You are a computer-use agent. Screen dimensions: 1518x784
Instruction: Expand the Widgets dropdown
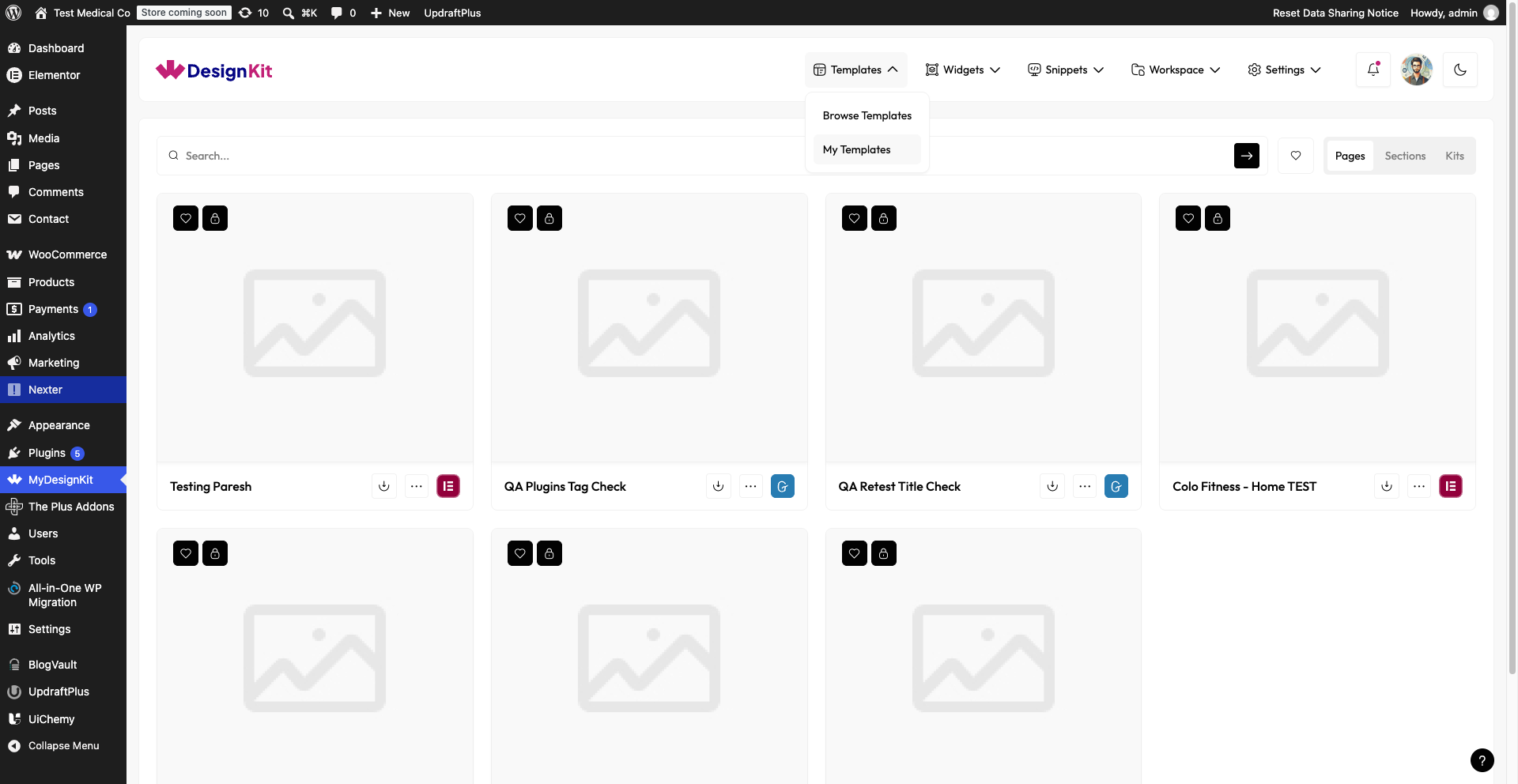(x=963, y=70)
